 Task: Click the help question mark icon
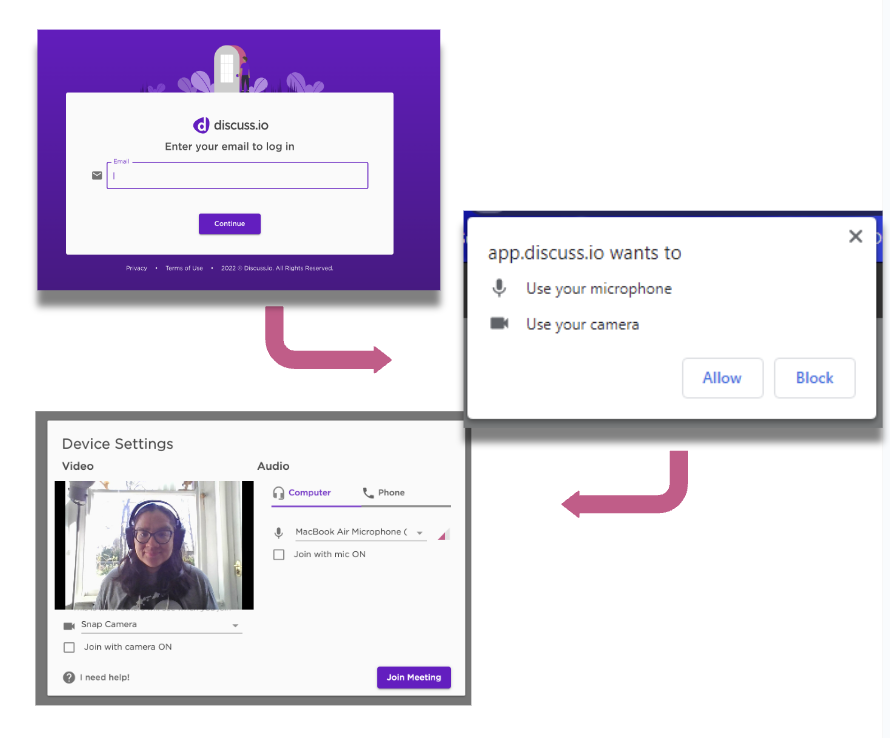pos(69,677)
